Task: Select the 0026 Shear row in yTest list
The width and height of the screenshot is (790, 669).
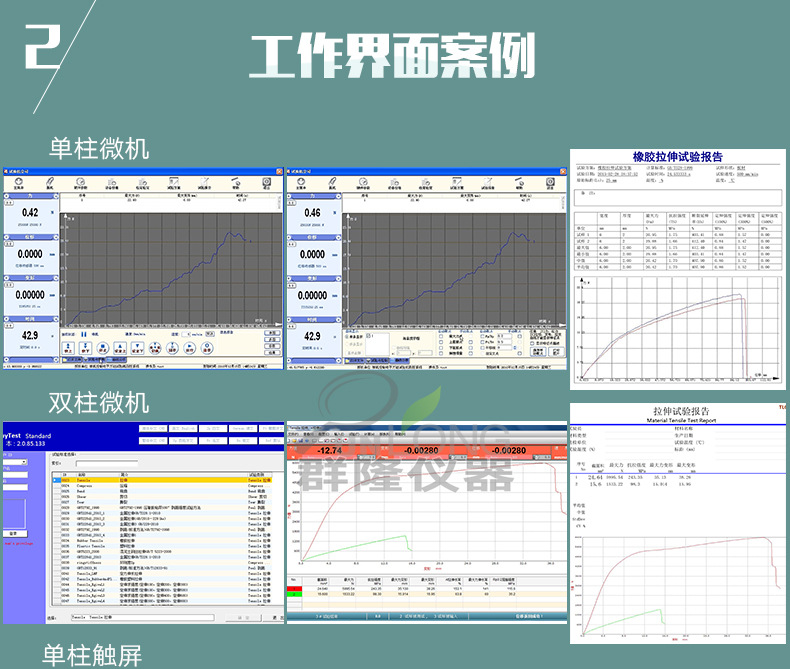Action: [162, 497]
